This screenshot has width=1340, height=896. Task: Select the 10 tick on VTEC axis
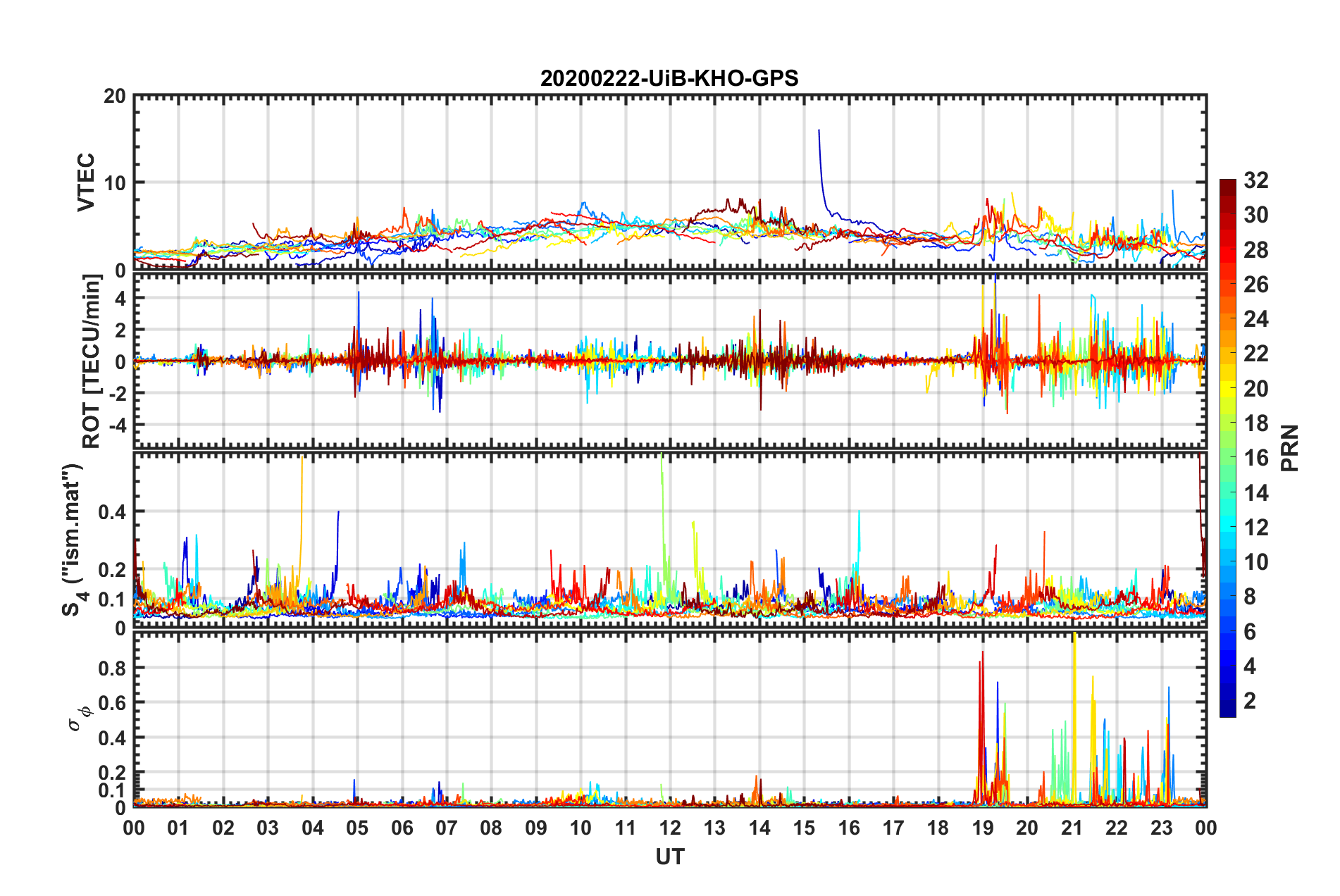(x=115, y=183)
